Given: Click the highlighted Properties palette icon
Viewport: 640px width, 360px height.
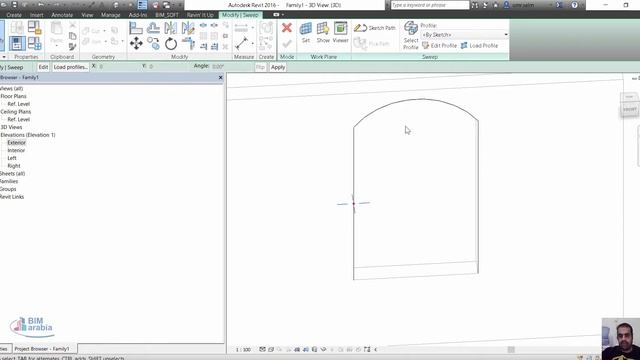Looking at the screenshot, I should click(17, 43).
